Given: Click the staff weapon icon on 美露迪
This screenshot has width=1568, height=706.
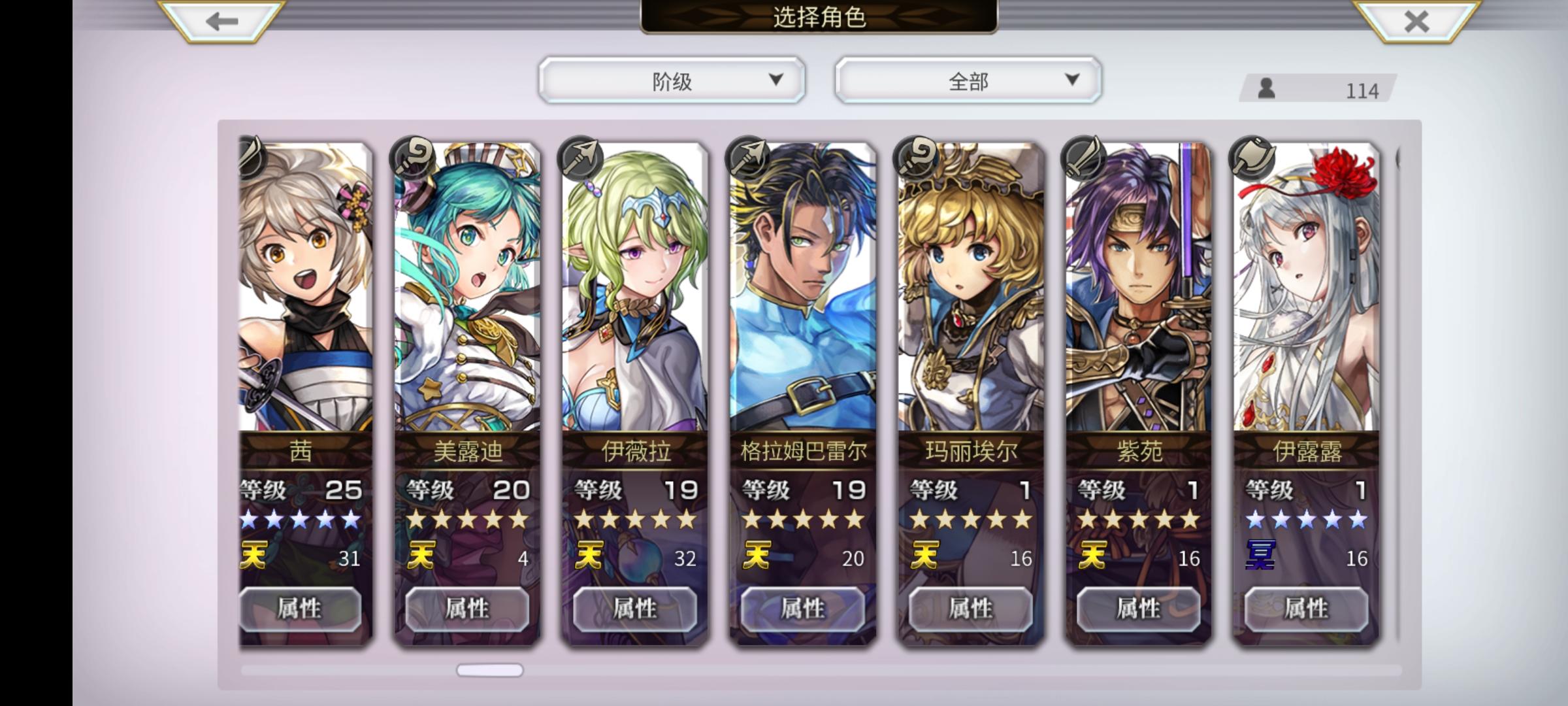Looking at the screenshot, I should point(412,158).
